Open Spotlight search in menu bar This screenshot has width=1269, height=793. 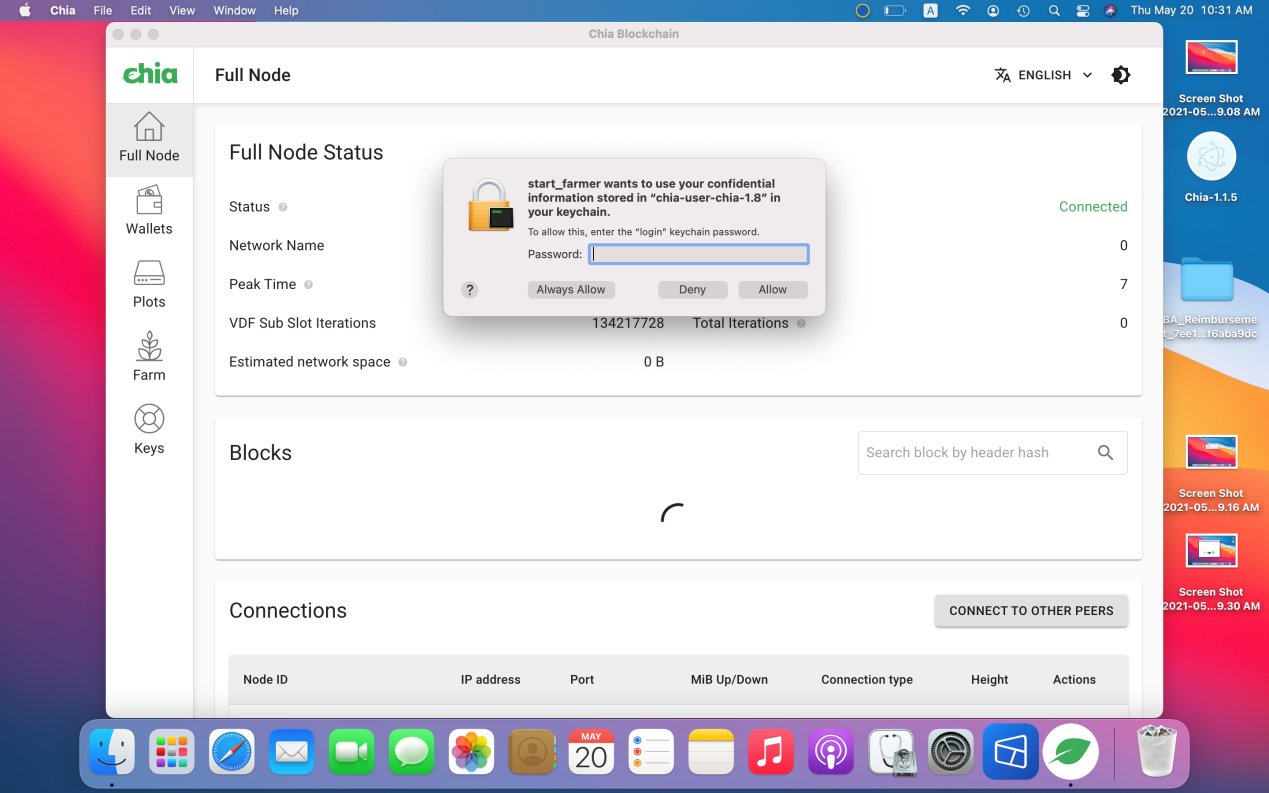click(x=1054, y=10)
